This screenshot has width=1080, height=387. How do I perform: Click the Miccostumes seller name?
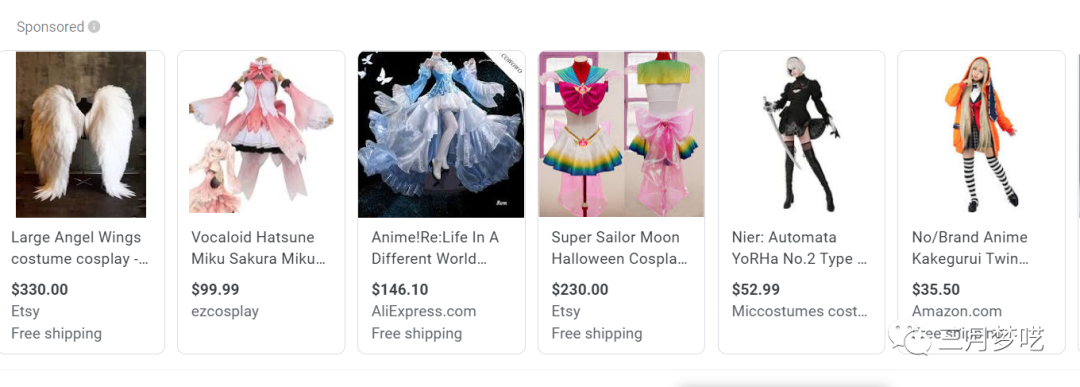point(799,311)
